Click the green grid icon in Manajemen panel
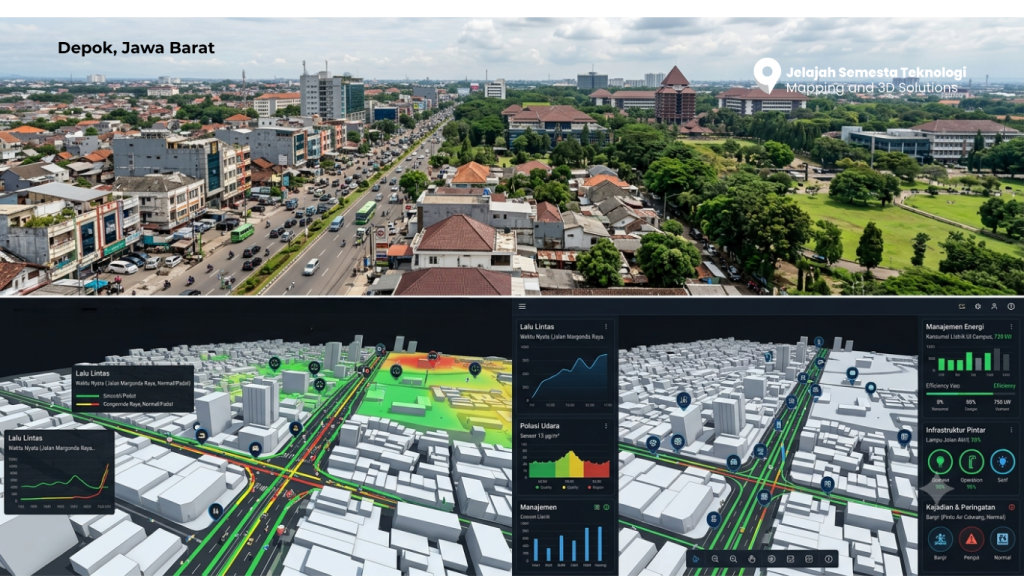1024x576 pixels. [x=596, y=507]
